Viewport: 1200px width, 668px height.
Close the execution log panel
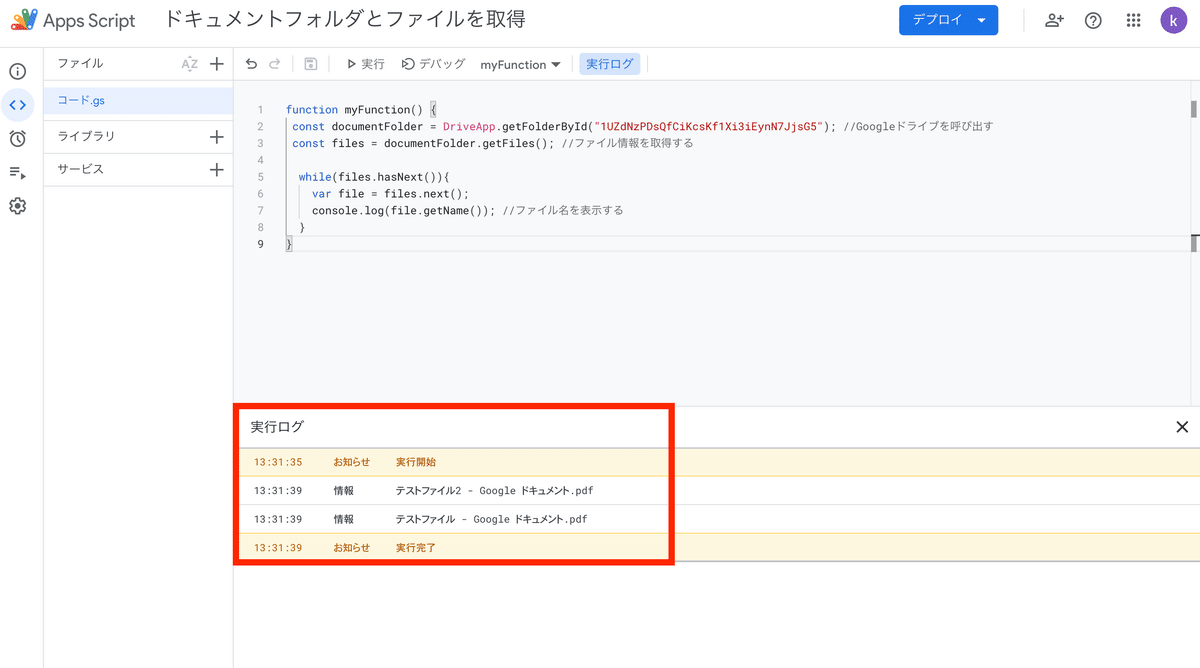(x=1181, y=427)
